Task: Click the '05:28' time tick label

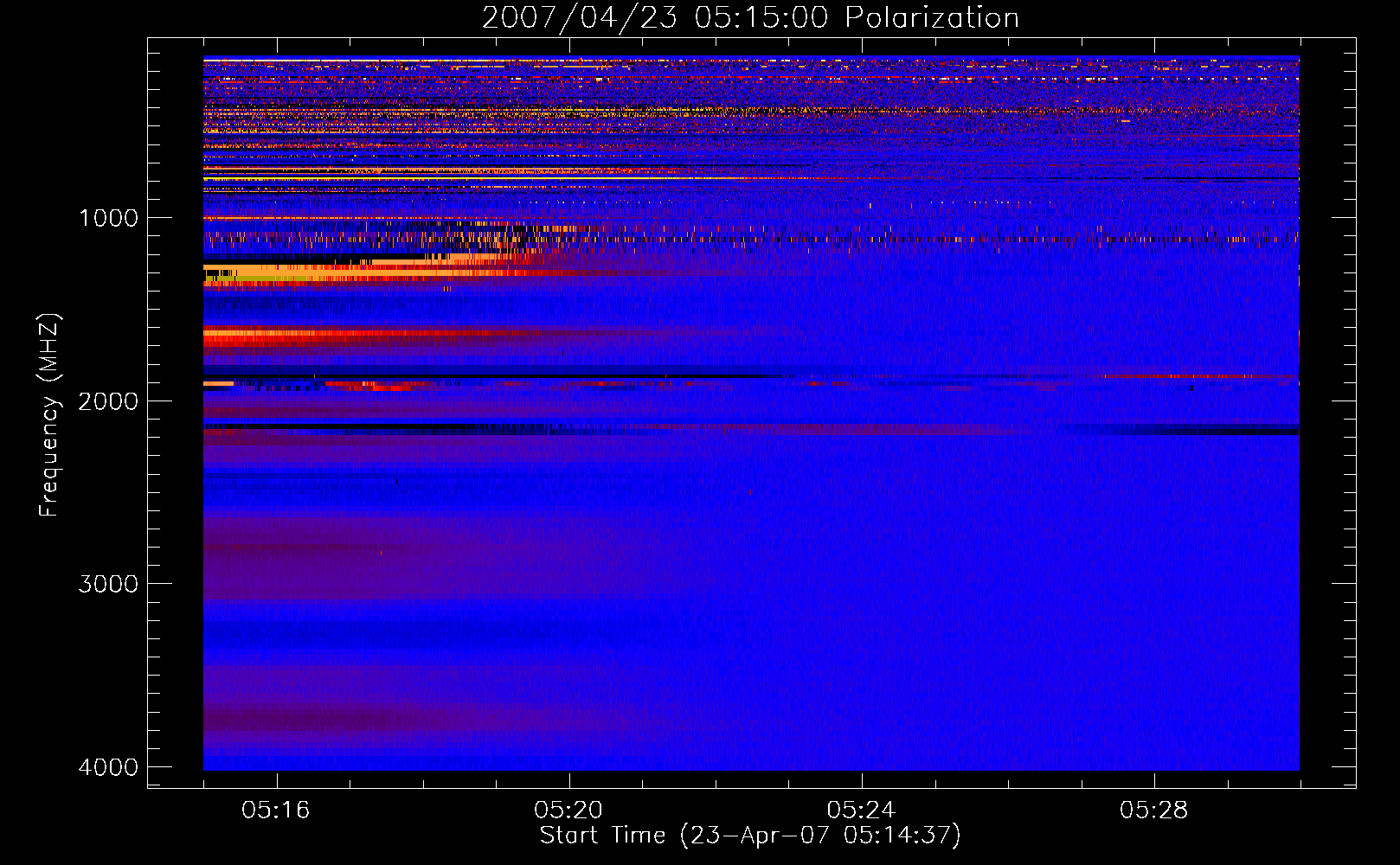Action: pyautogui.click(x=1153, y=811)
